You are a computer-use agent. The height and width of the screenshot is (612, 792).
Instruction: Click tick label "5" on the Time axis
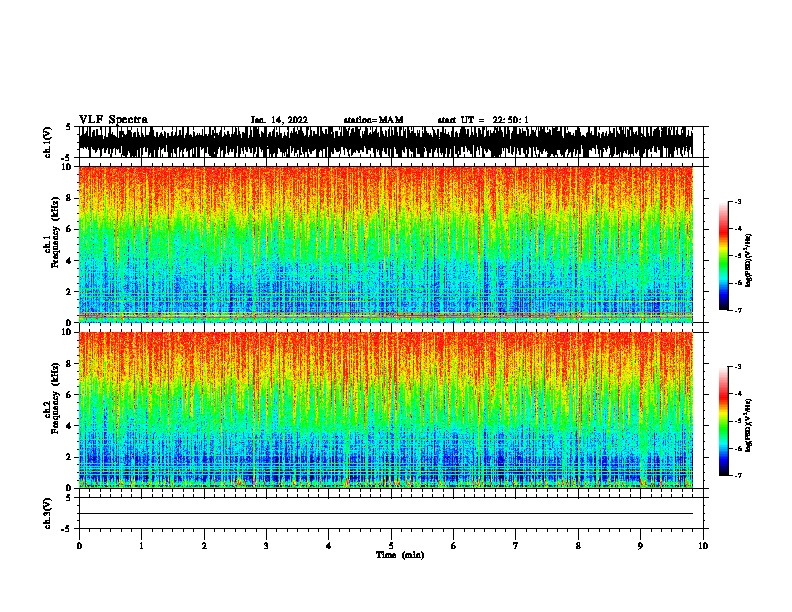point(391,546)
